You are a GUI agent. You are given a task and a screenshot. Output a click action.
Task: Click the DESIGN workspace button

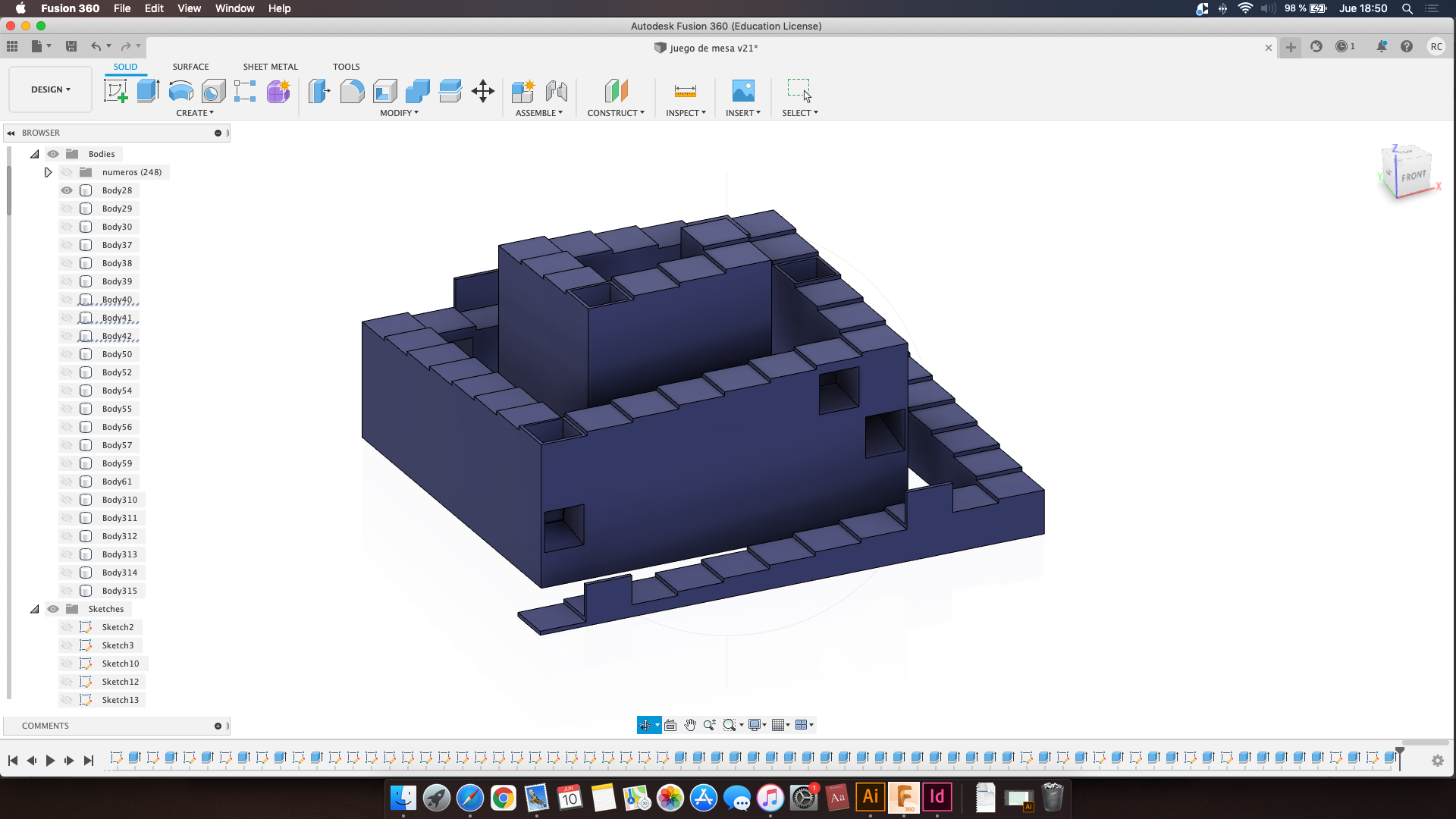pos(50,89)
